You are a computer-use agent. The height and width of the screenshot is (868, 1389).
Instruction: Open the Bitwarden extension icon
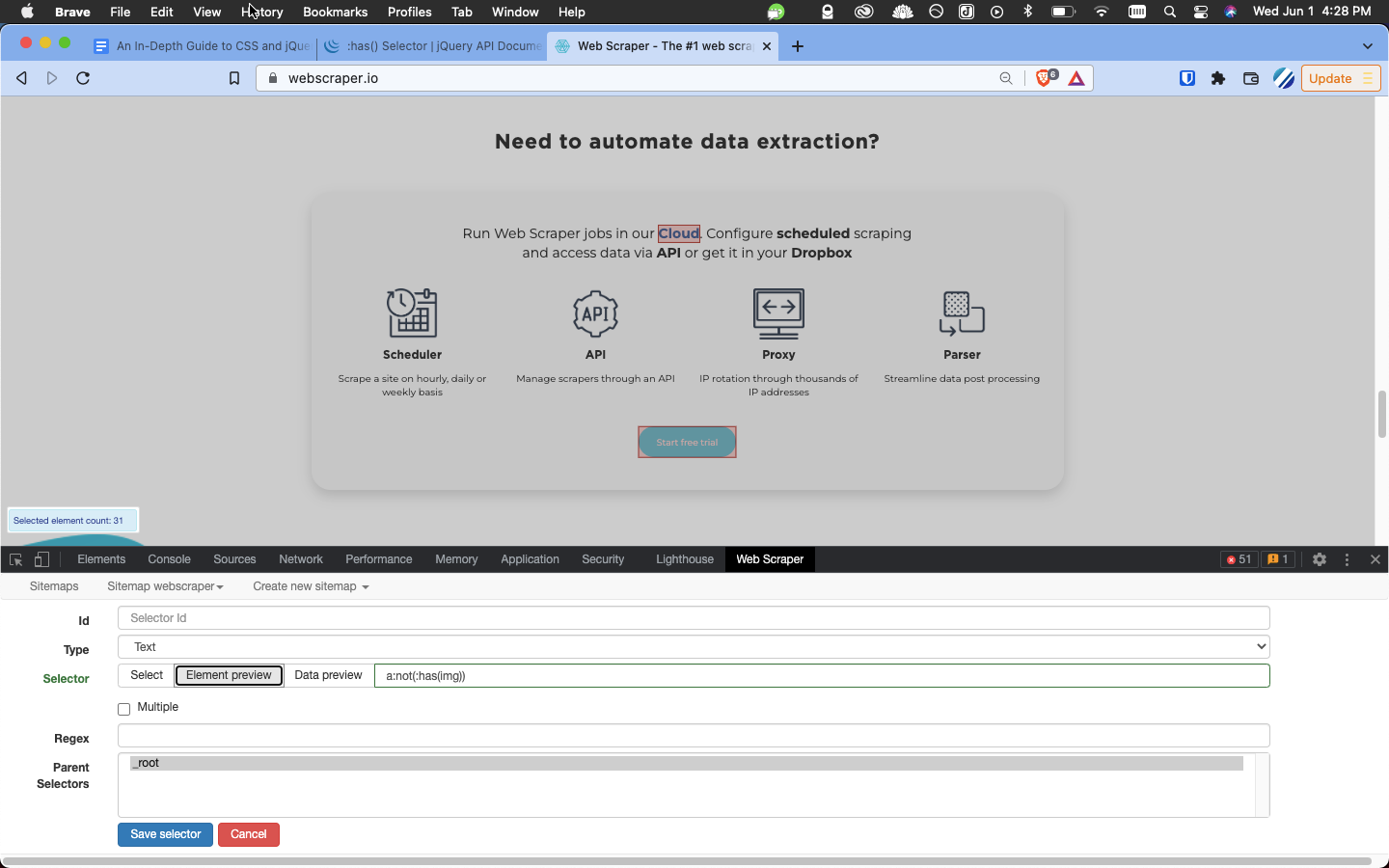[x=1187, y=78]
